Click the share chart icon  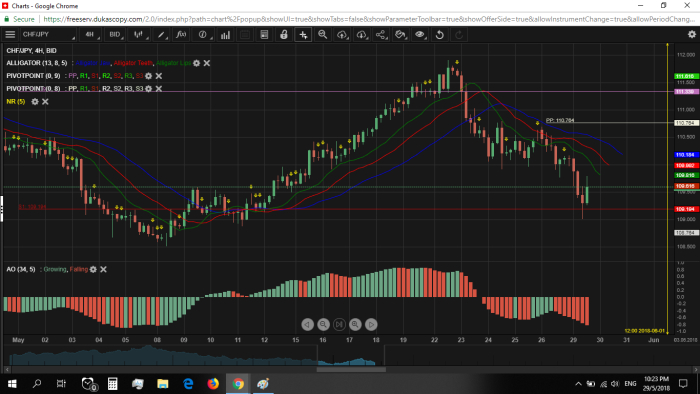click(381, 34)
